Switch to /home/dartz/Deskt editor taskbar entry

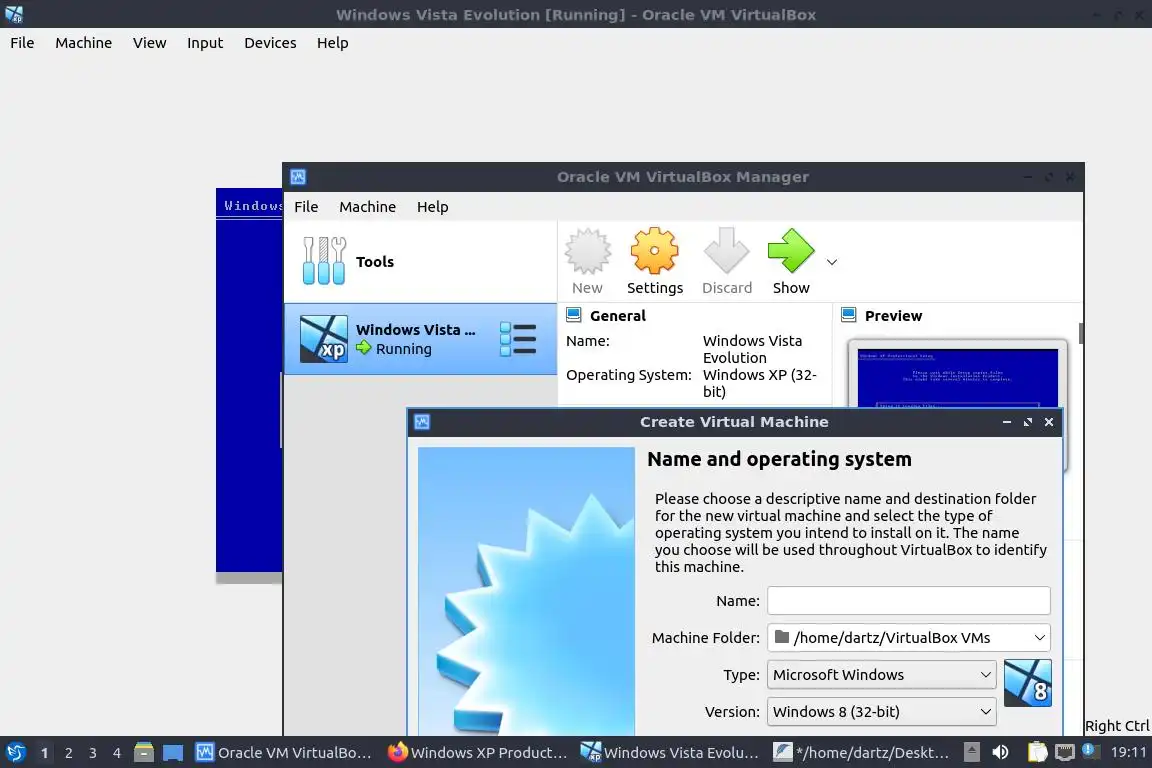863,753
